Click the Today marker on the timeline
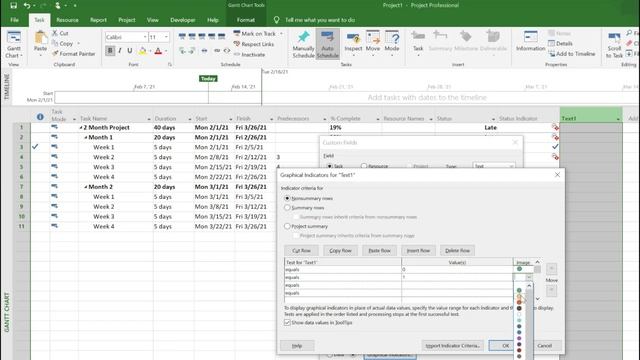The height and width of the screenshot is (360, 640). [x=208, y=78]
